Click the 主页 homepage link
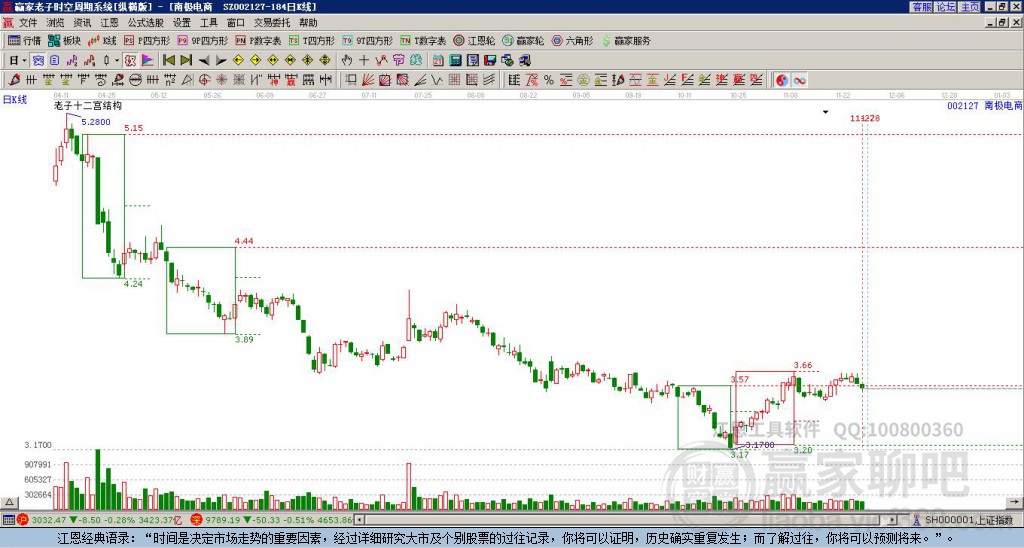1024x548 pixels. (x=969, y=7)
